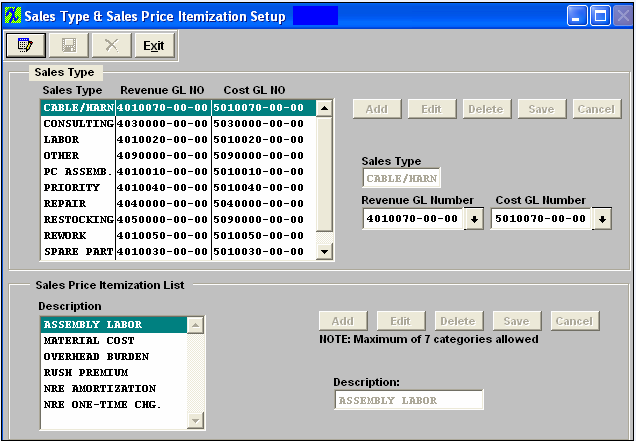Viewport: 636px width, 441px height.
Task: Click the edit record toolbar icon
Action: click(26, 45)
